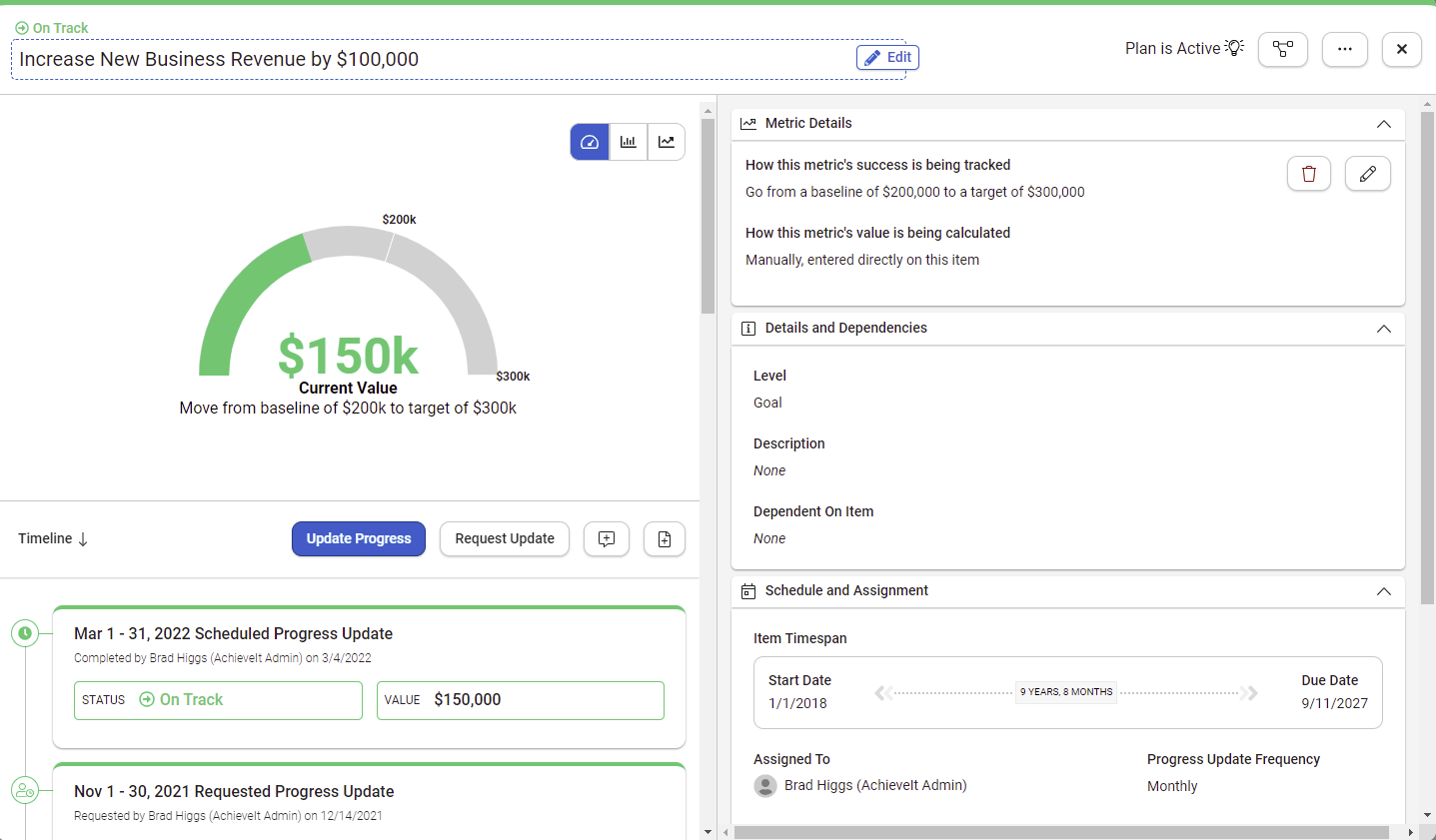Open Mar 1 - 31, 2022 Scheduled Progress Update
1436x840 pixels.
pos(233,634)
